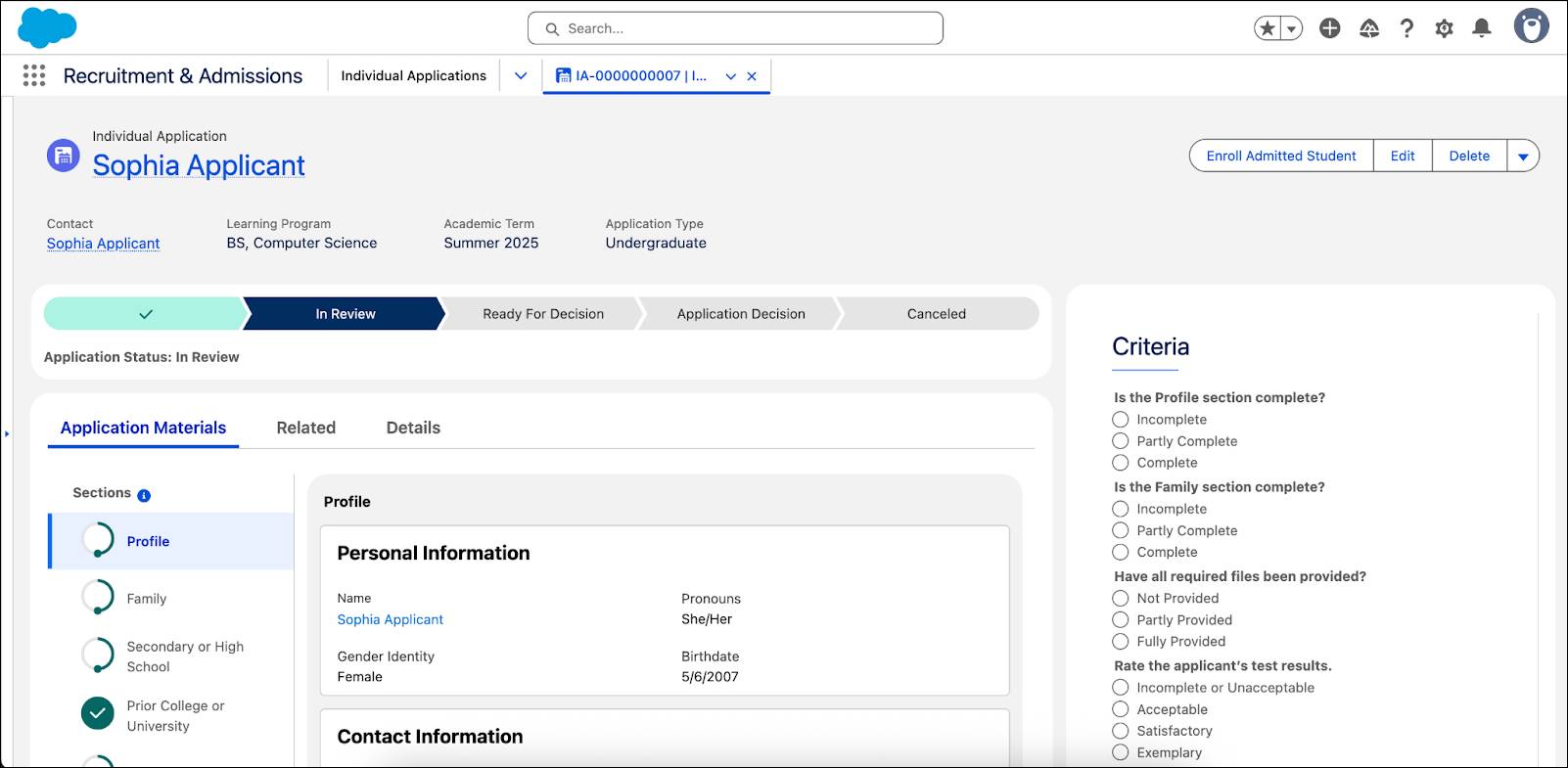Mark Family section as Complete
This screenshot has height=768, width=1568.
1121,552
